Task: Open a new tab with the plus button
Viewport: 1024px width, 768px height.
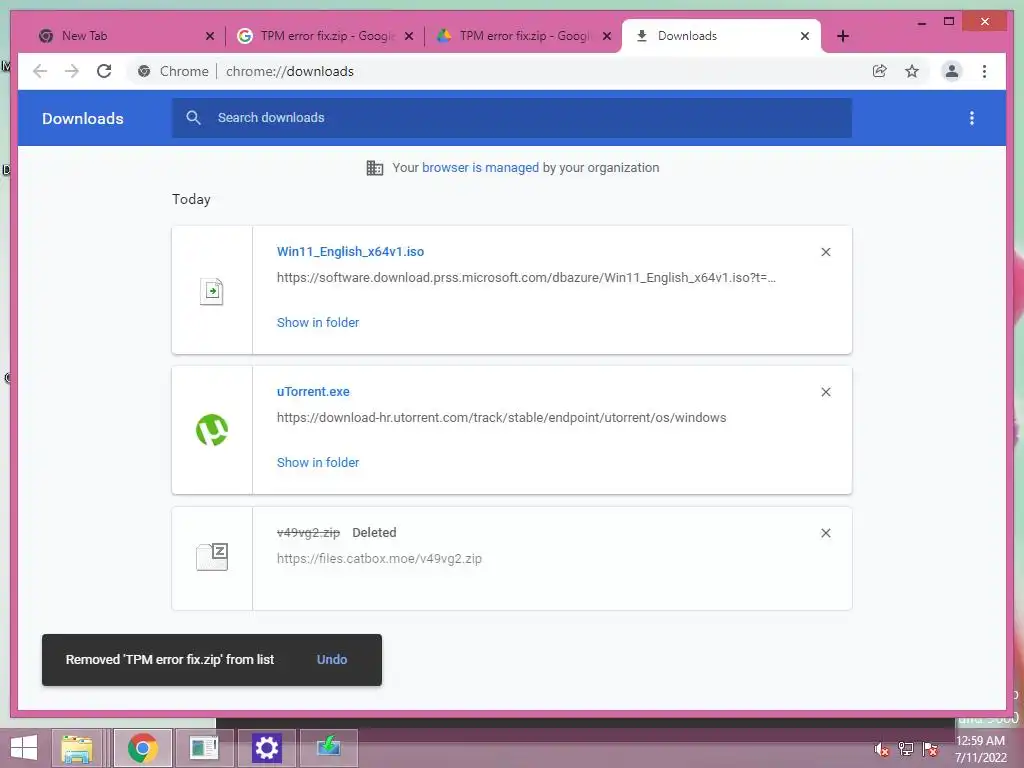Action: [x=843, y=36]
